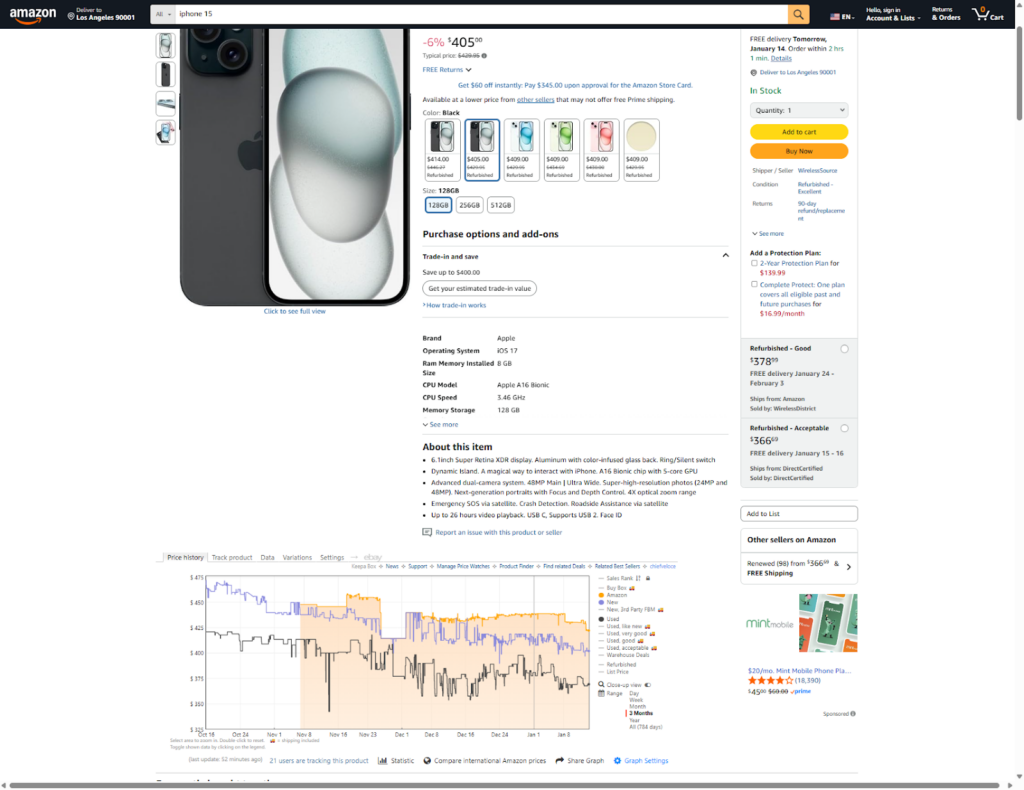
Task: Select the Refurbished - Good offer radio button
Action: [x=845, y=349]
